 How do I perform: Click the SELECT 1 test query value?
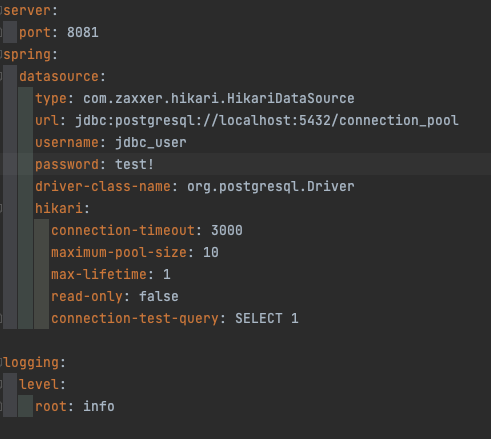pos(267,319)
